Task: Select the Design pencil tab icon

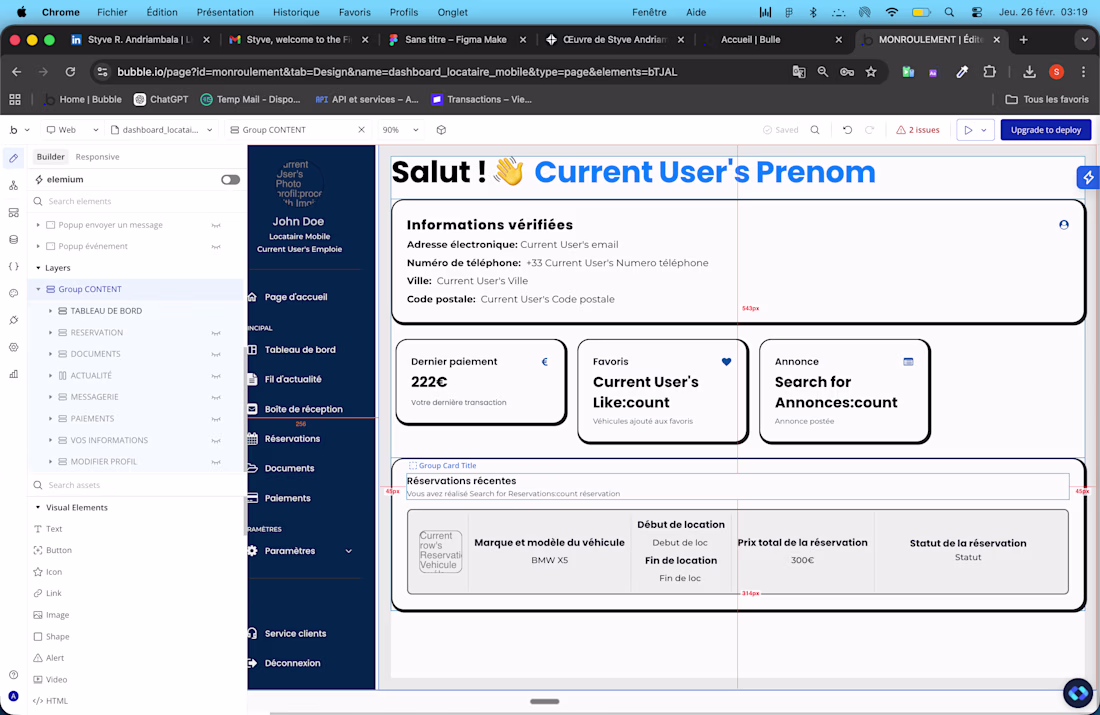Action: 13,158
